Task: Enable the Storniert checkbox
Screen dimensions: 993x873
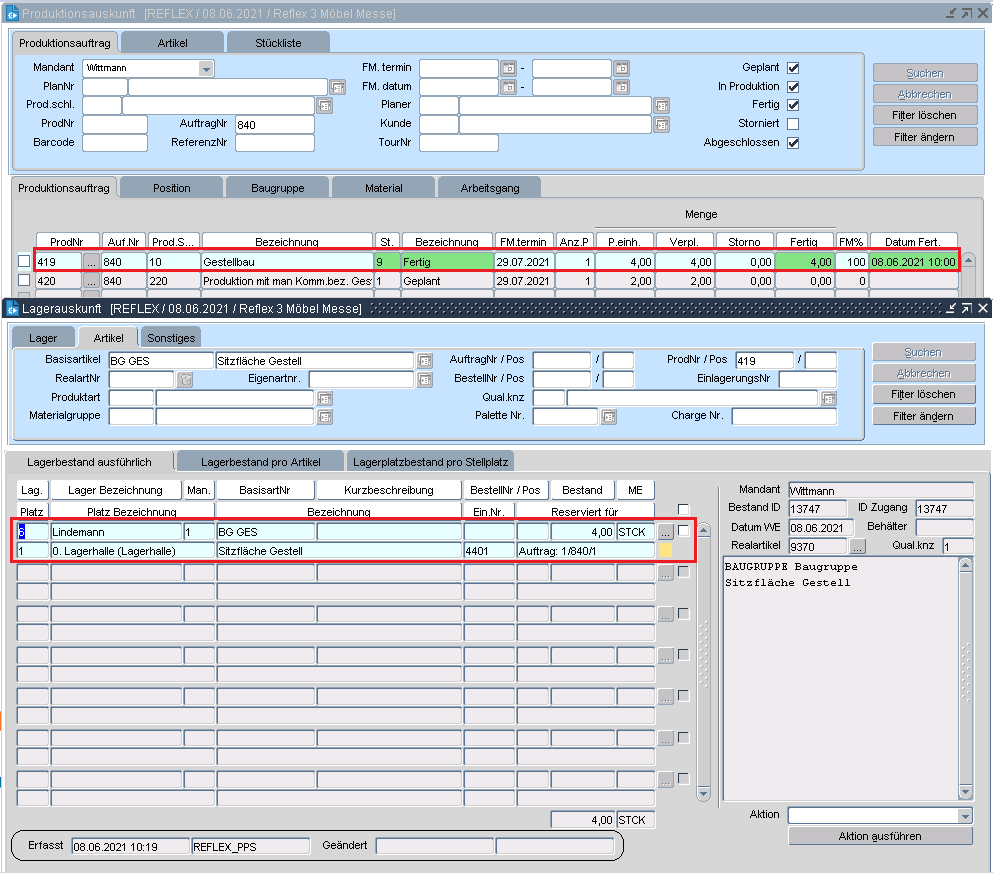Action: pyautogui.click(x=793, y=124)
